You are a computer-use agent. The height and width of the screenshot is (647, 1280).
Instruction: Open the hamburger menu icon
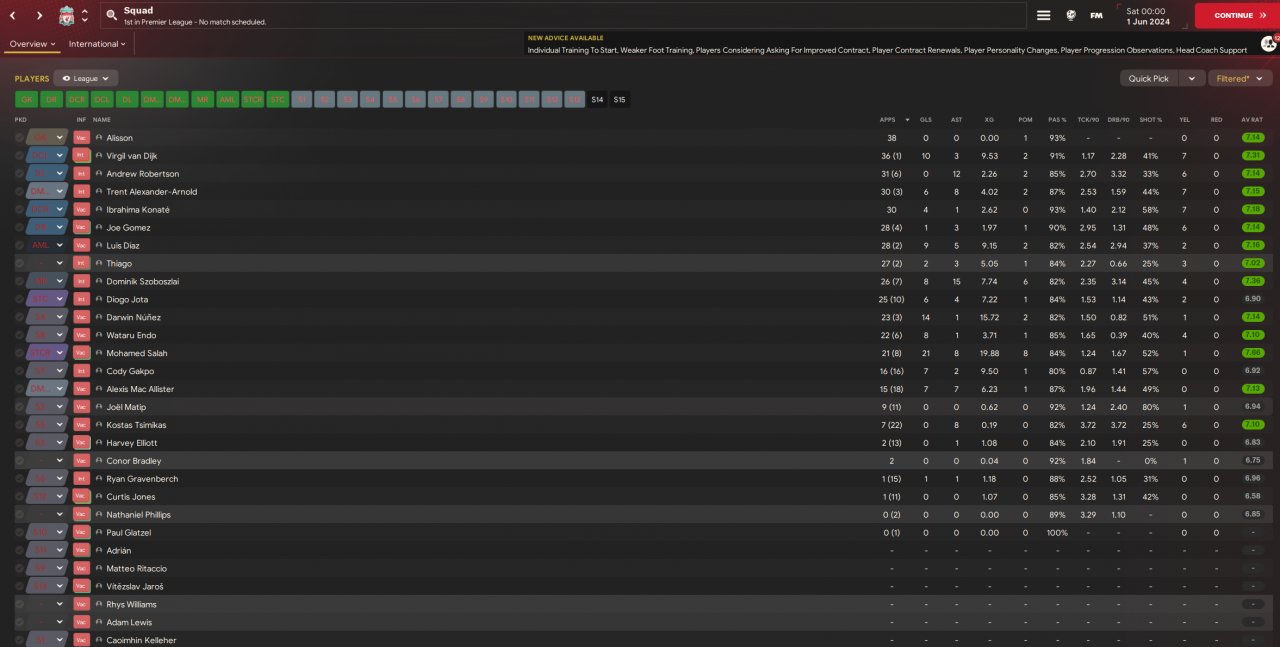[x=1043, y=15]
